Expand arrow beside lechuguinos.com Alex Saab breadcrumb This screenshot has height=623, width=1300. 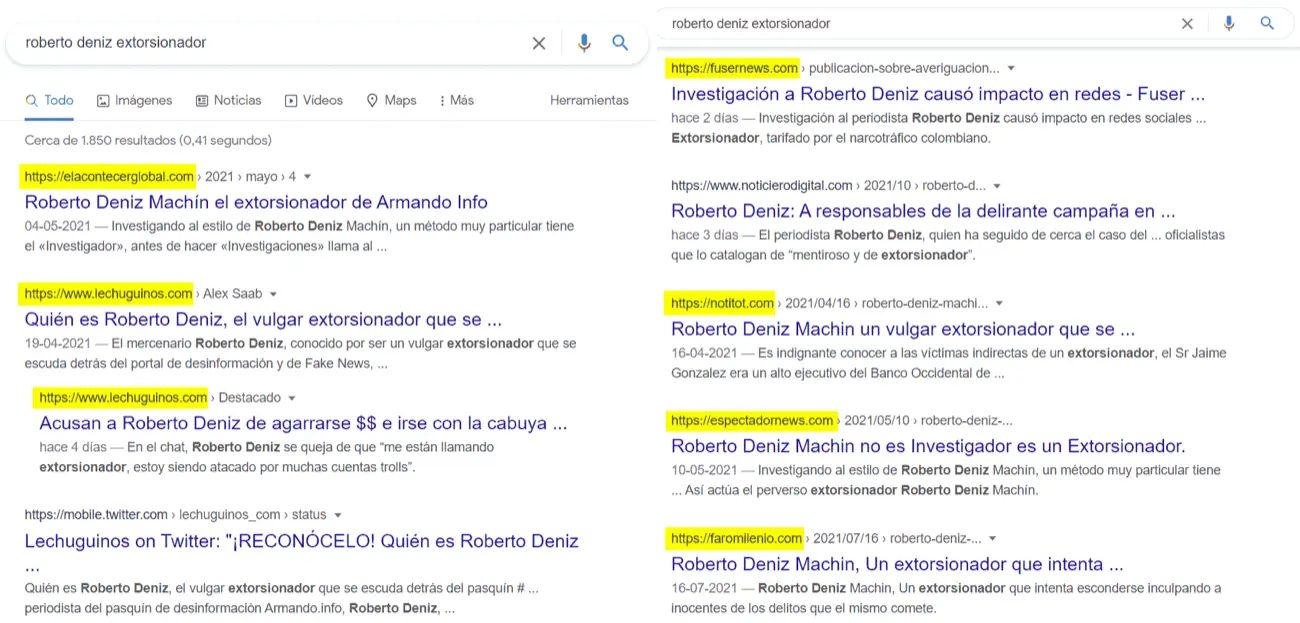[273, 294]
